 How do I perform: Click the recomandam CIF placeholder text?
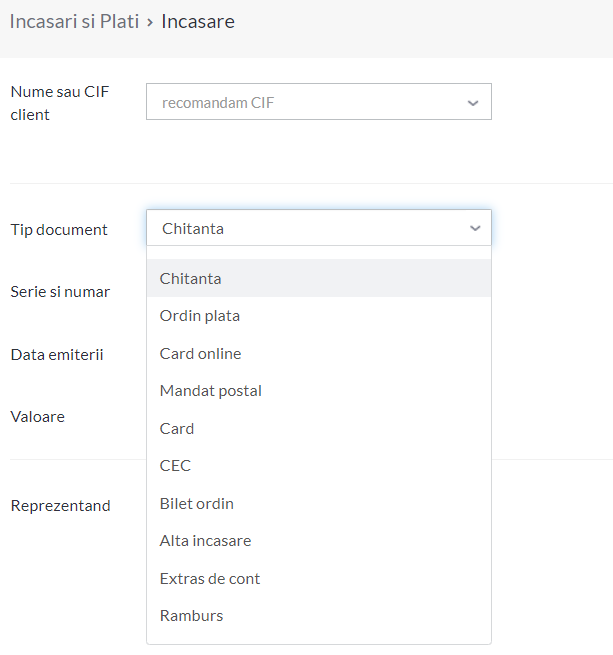(218, 103)
